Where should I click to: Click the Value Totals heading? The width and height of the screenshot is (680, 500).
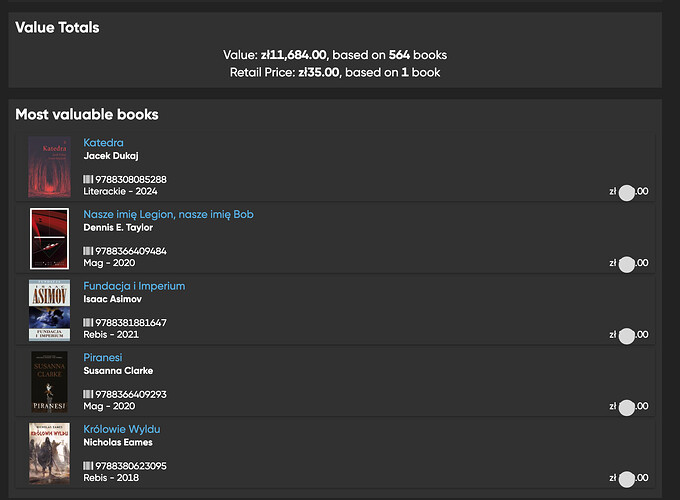pos(57,28)
